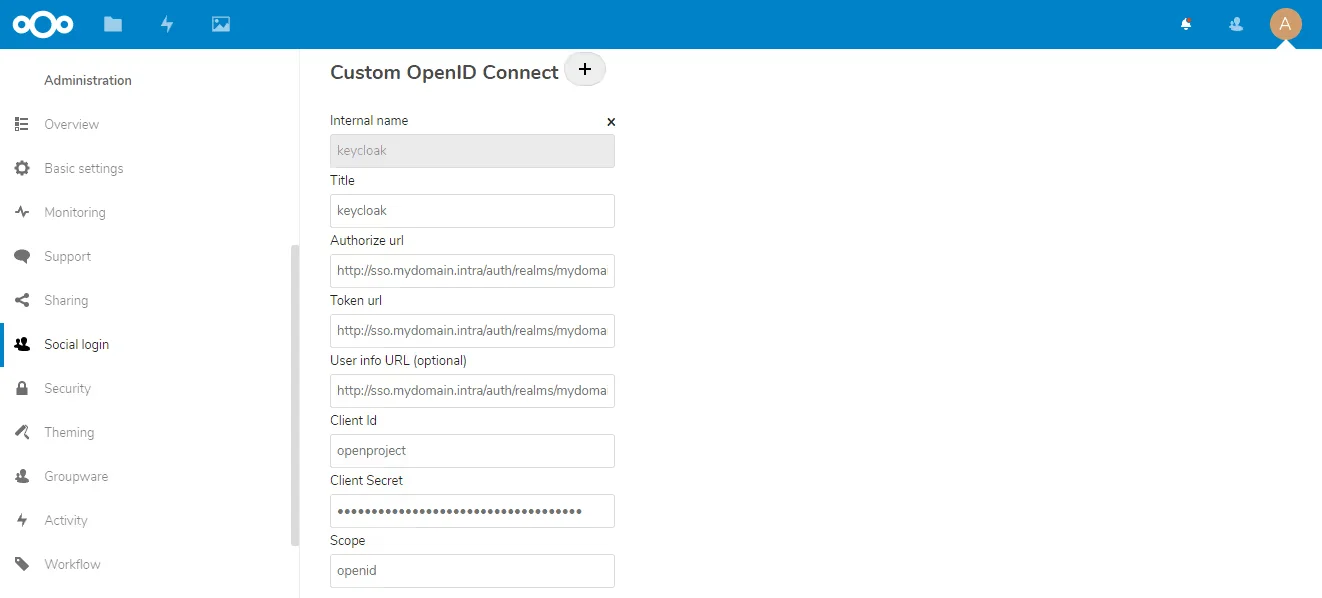Remove the keycloak provider with the X
Image resolution: width=1322 pixels, height=598 pixels.
(611, 122)
